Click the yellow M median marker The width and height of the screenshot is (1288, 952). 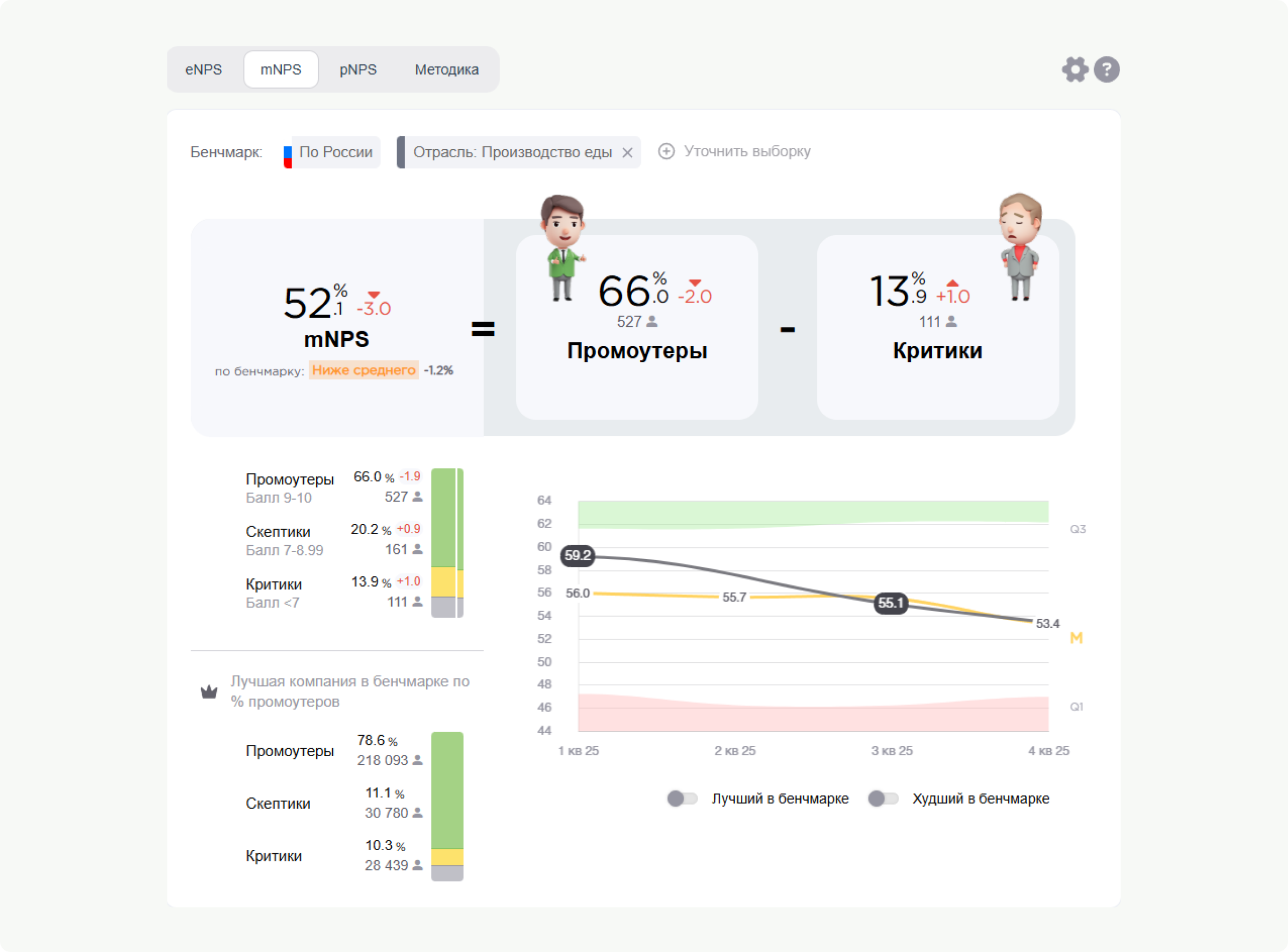(1076, 638)
